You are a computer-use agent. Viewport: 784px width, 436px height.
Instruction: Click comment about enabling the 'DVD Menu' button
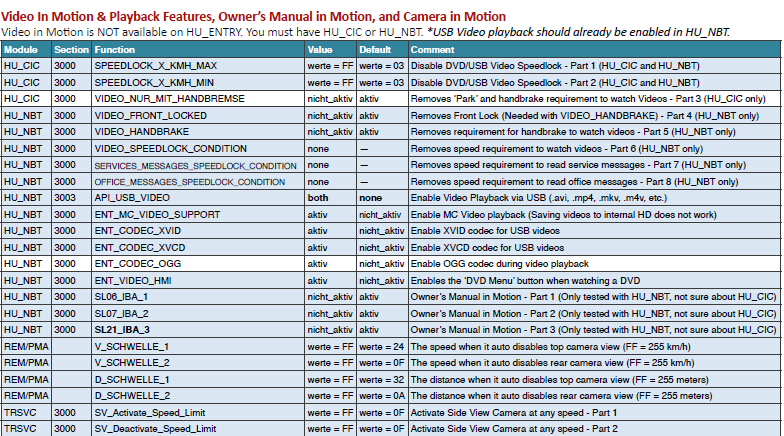[x=525, y=280]
